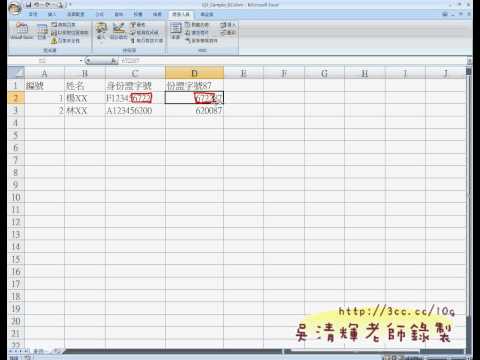Click Save in the Quick Access Toolbar

click(x=29, y=5)
